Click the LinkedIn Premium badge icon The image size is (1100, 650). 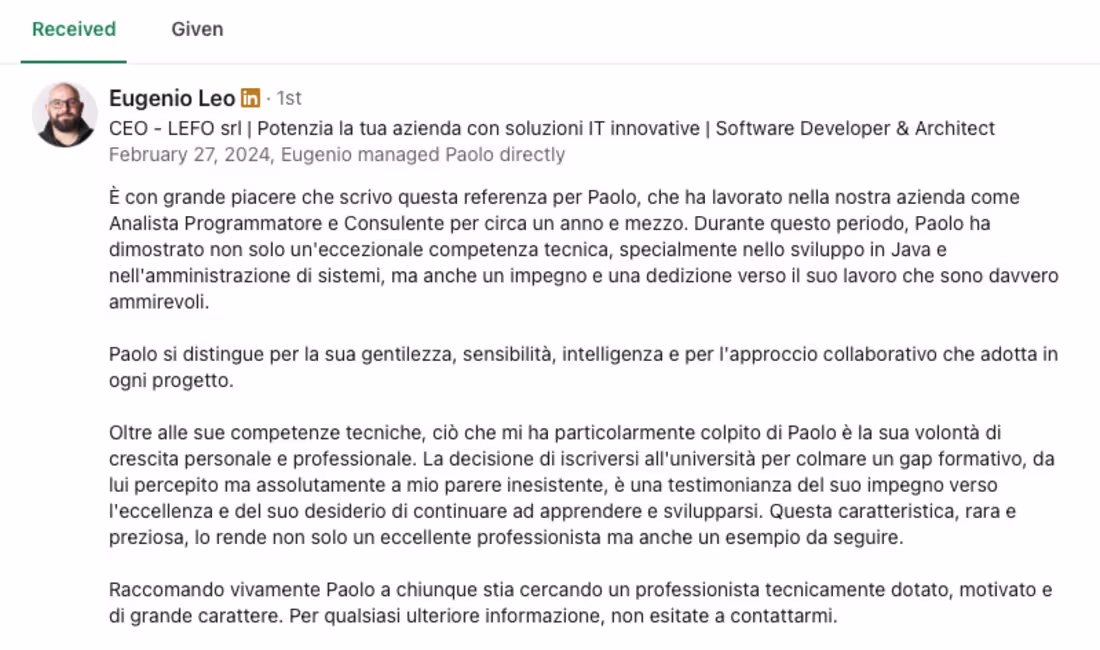[250, 98]
